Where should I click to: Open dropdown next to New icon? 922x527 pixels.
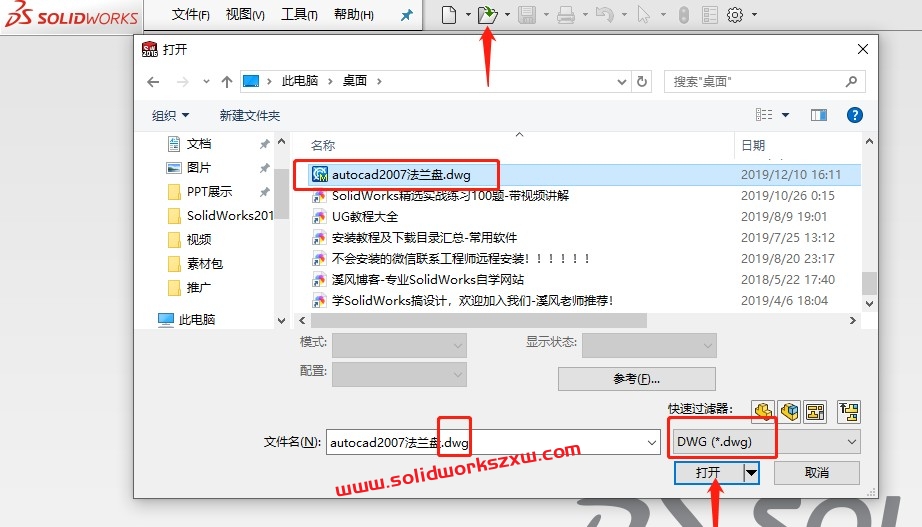pyautogui.click(x=468, y=15)
